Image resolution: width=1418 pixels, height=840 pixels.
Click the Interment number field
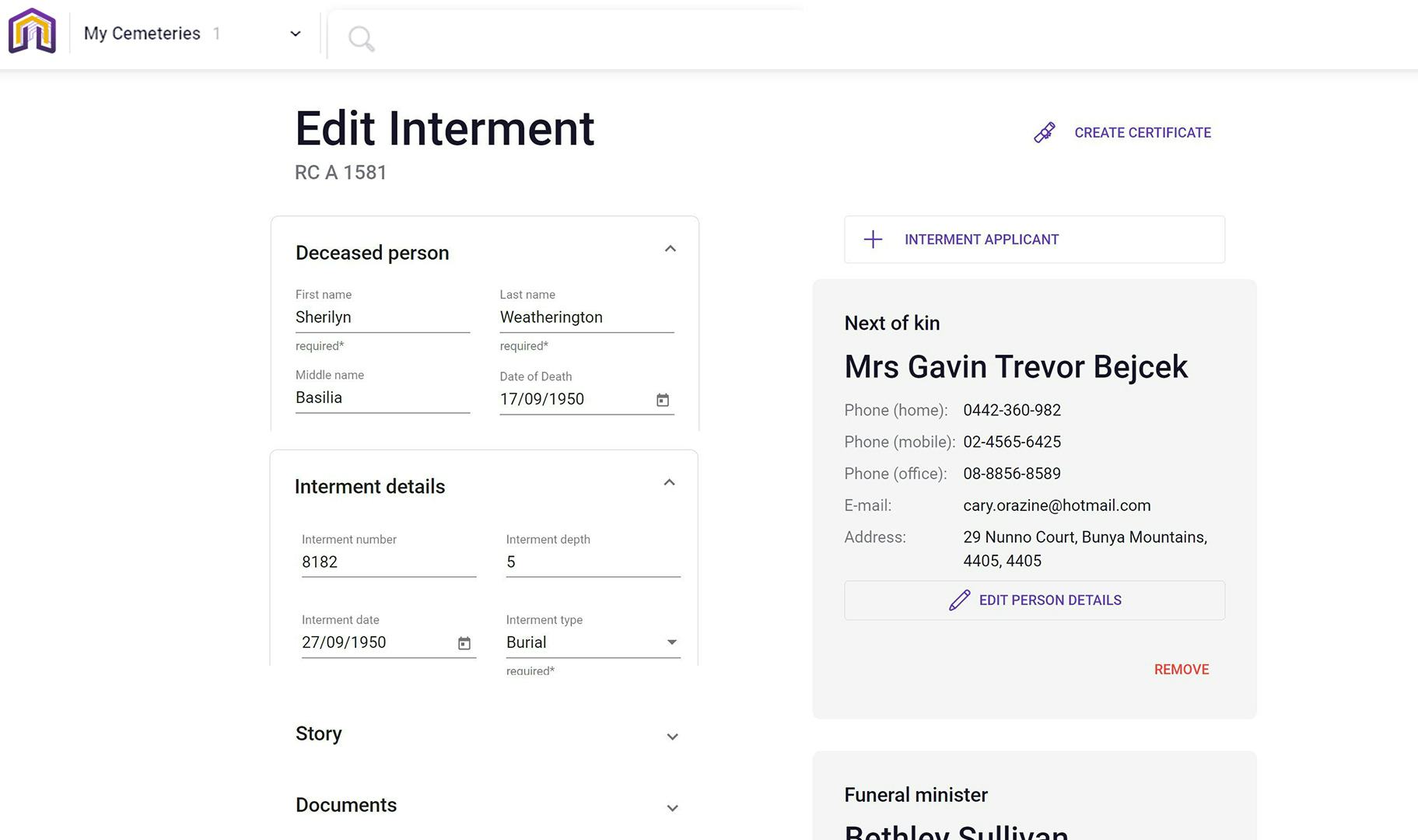pyautogui.click(x=388, y=562)
